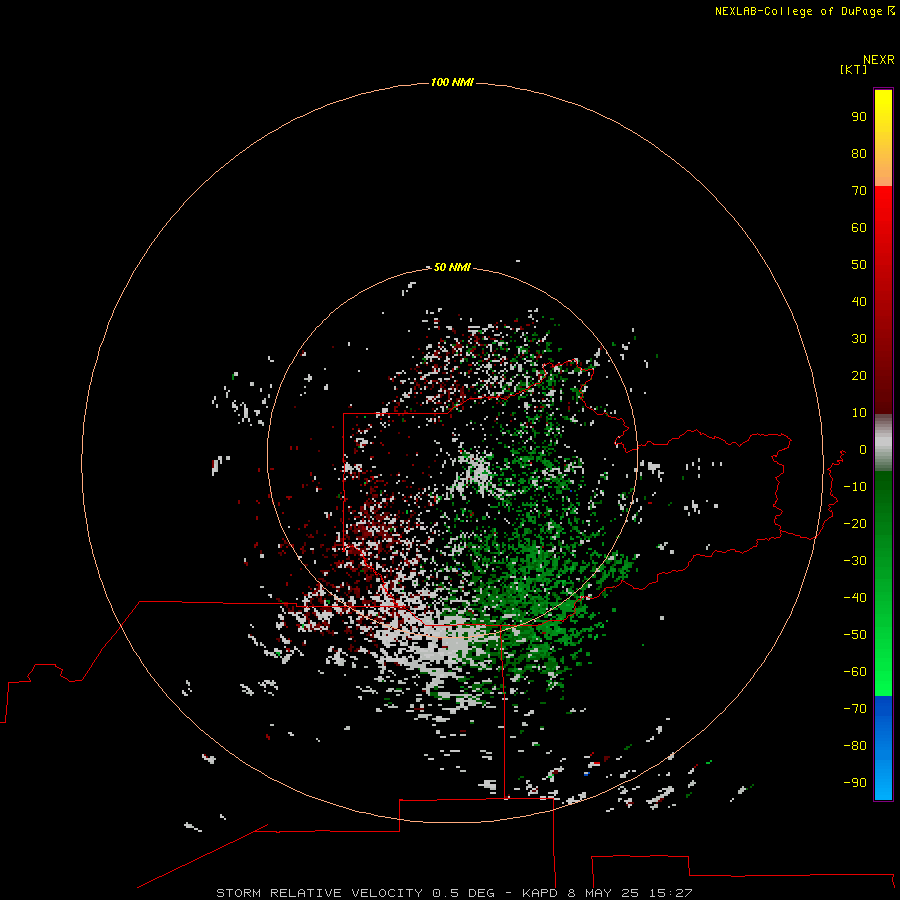Click the -80 value on the velocity scale
Screen dimensions: 900x900
point(855,746)
